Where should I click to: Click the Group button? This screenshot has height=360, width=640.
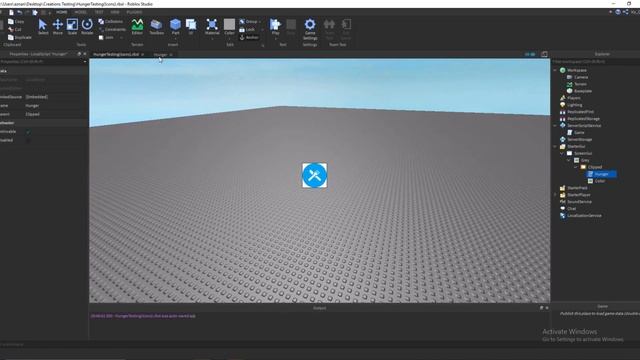[249, 21]
